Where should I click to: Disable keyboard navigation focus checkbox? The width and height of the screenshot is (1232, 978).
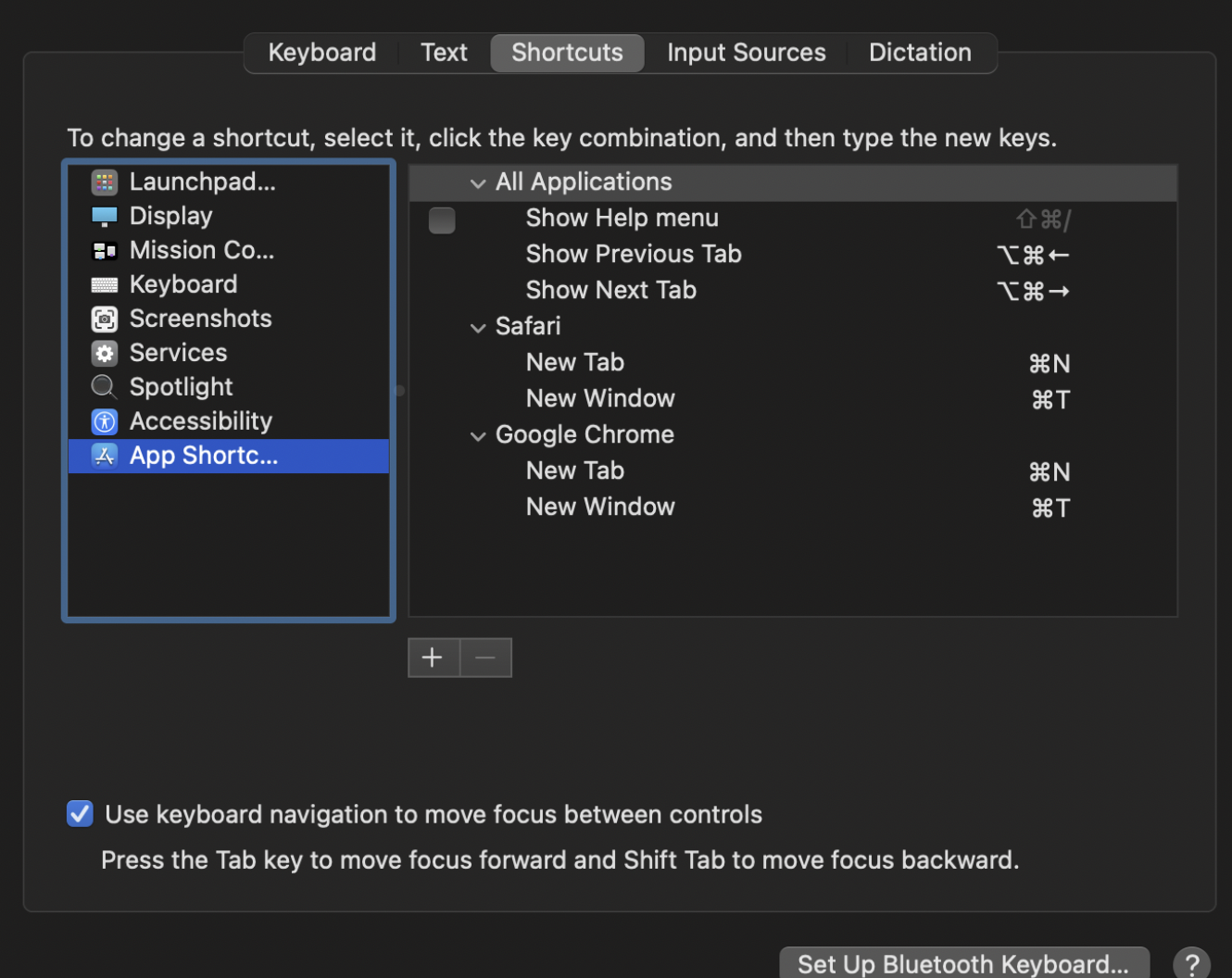click(x=81, y=814)
